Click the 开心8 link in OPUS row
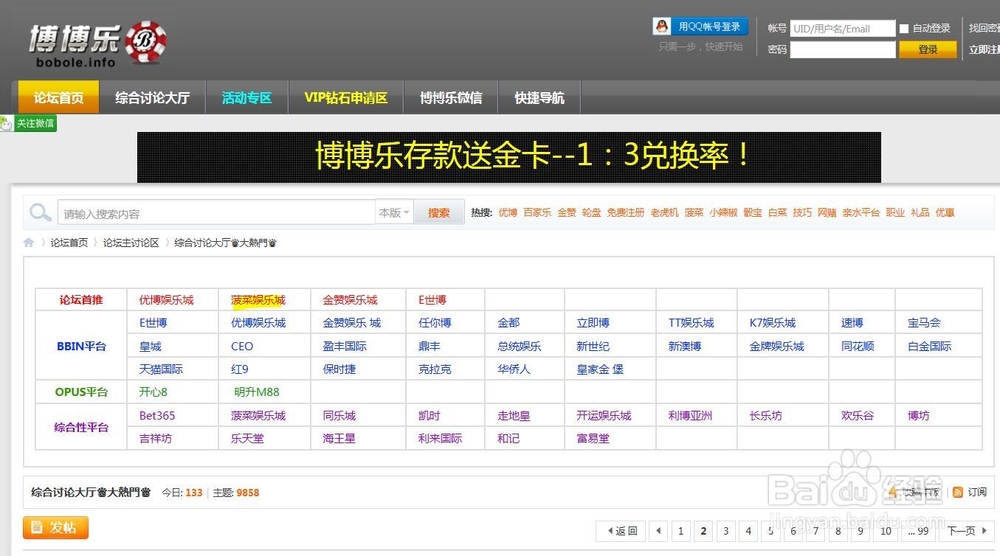The height and width of the screenshot is (556, 1000). (x=153, y=392)
